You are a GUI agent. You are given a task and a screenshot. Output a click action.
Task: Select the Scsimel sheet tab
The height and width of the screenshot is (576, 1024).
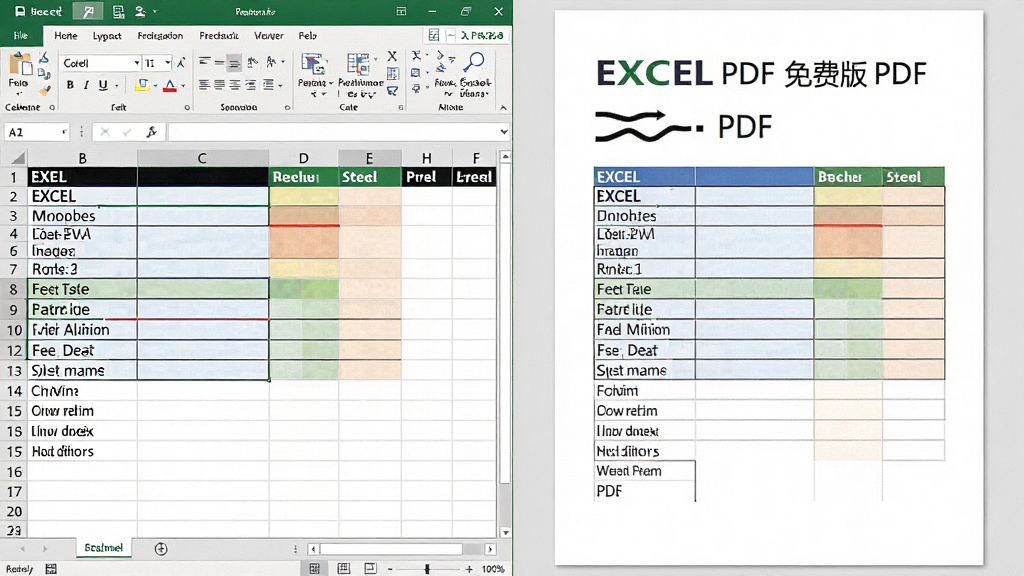click(x=103, y=548)
